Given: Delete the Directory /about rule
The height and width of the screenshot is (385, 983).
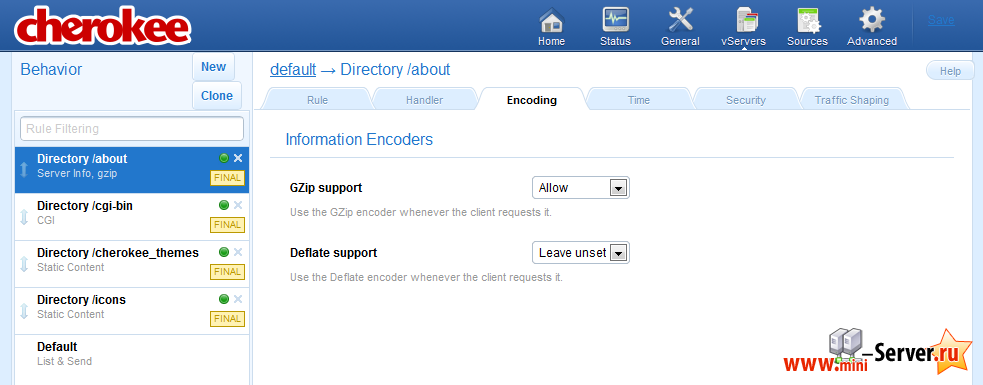Looking at the screenshot, I should pos(238,159).
